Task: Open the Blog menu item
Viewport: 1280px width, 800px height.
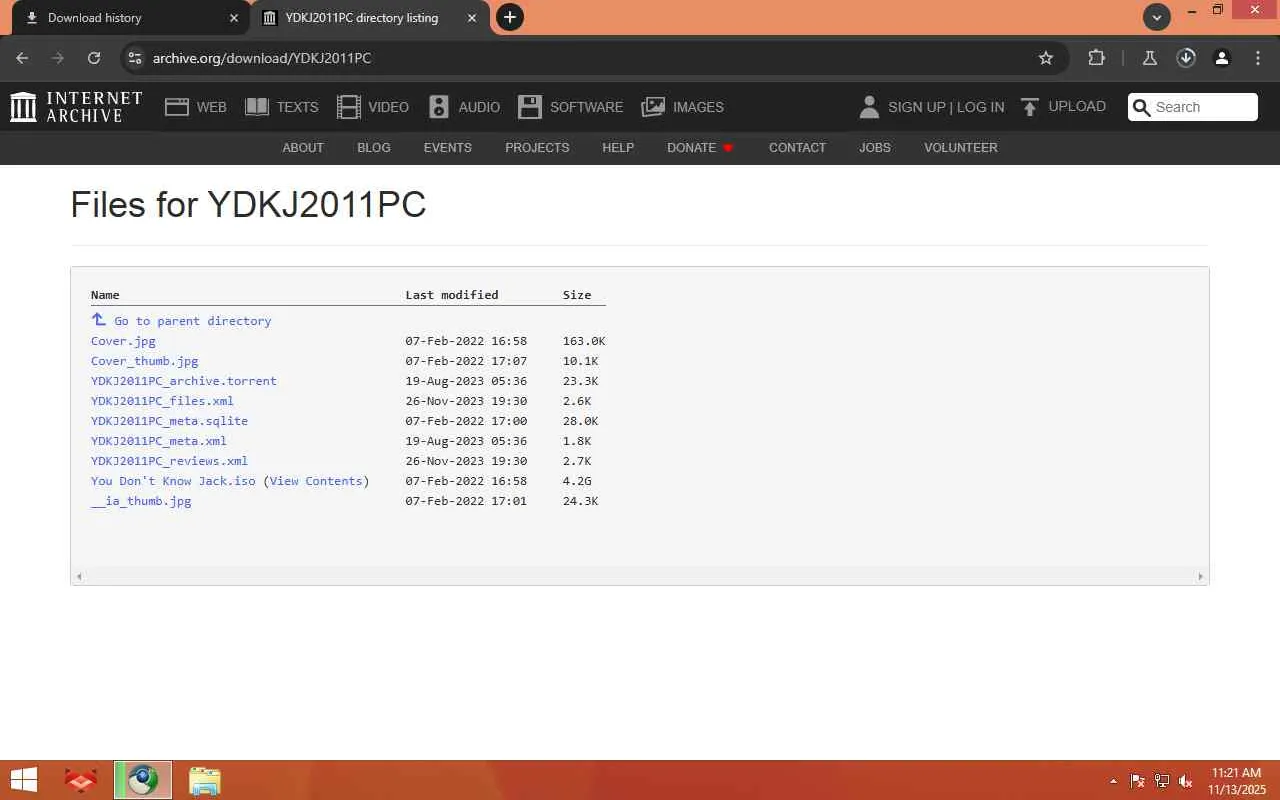Action: coord(374,148)
